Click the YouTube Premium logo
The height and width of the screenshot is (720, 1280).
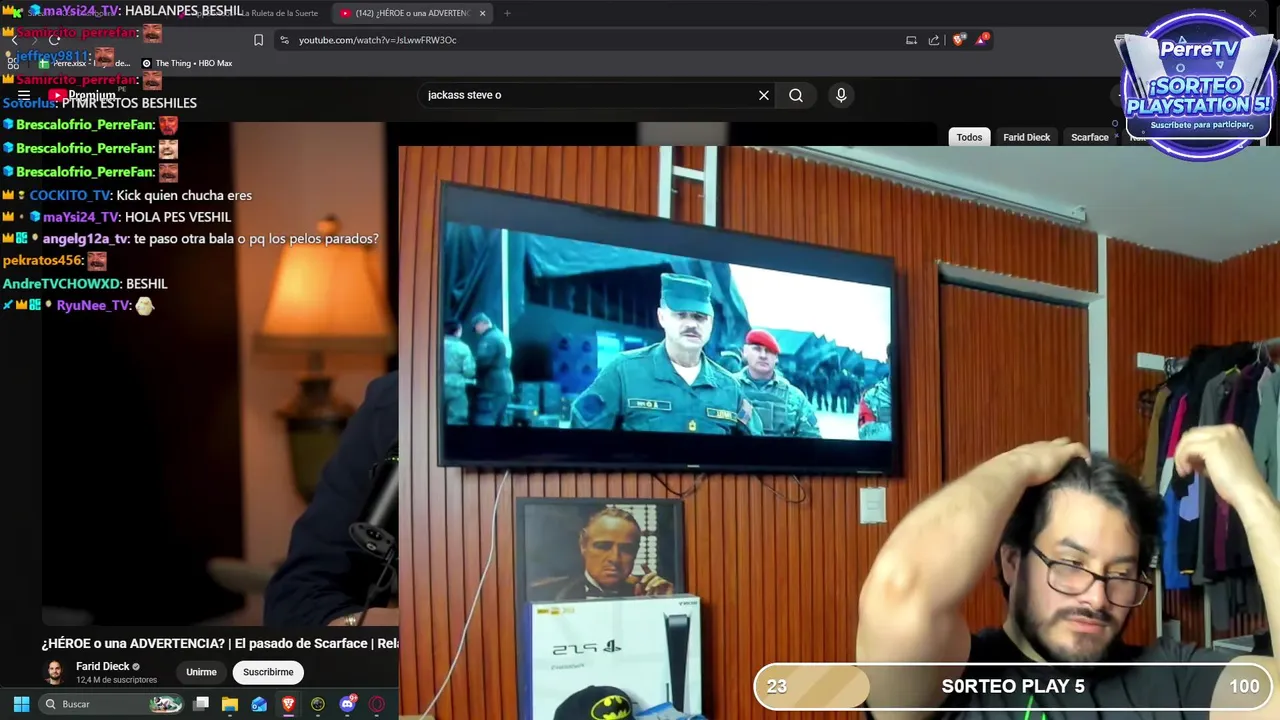[82, 95]
